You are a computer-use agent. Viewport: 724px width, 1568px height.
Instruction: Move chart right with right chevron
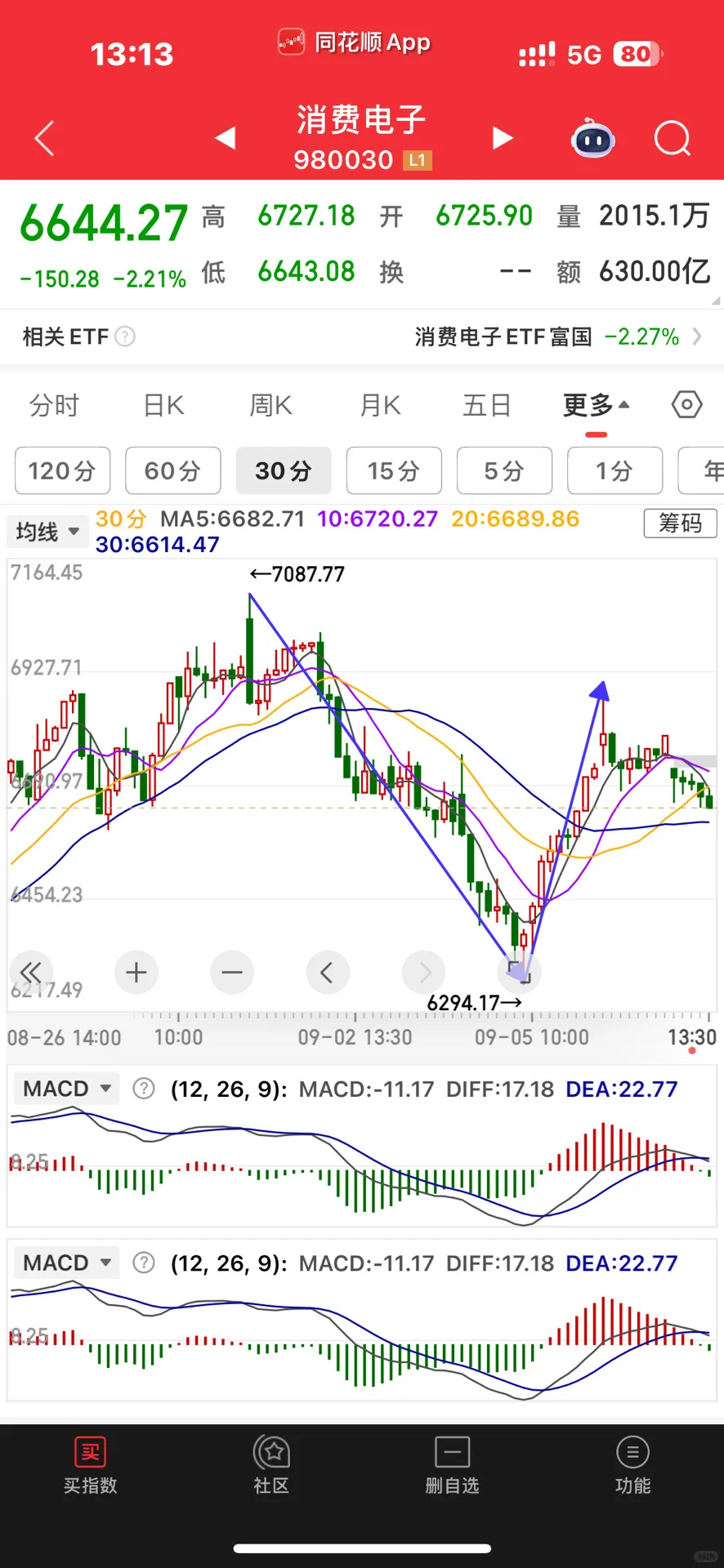(423, 973)
